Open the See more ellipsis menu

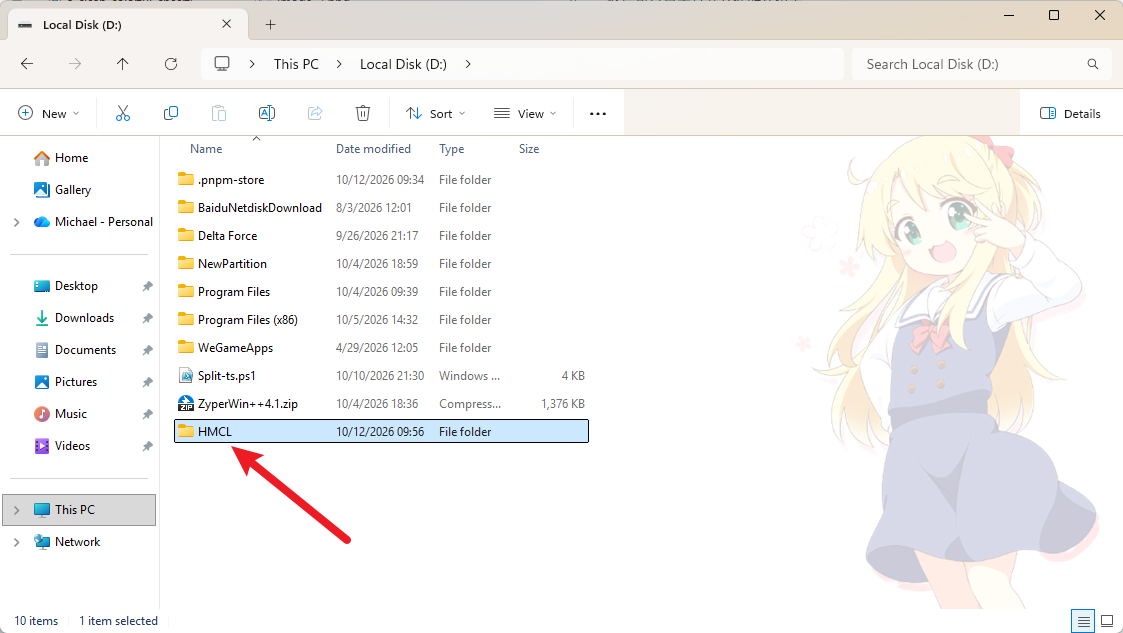point(597,113)
